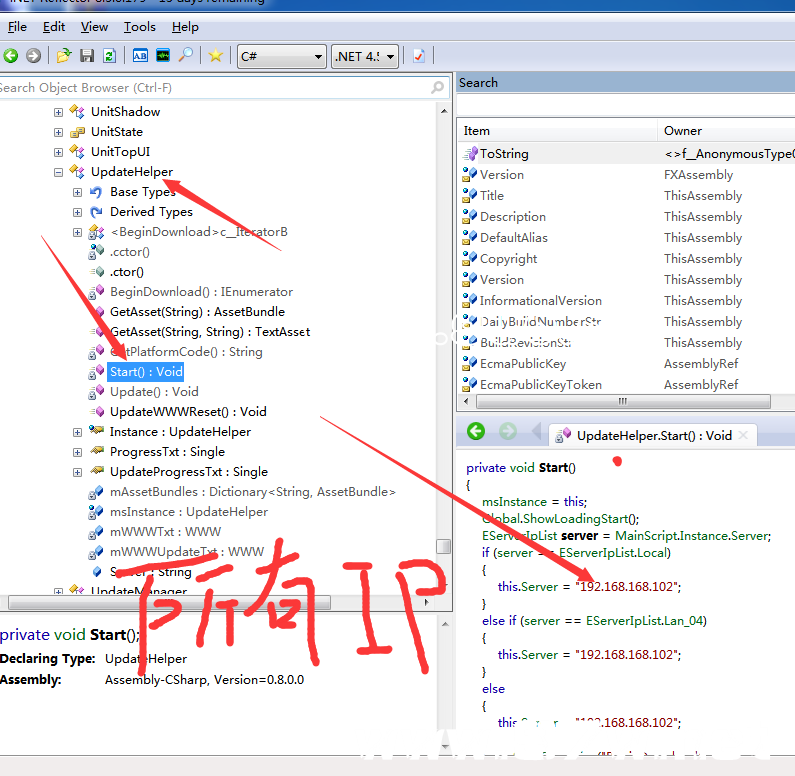Click the Open assembly folder icon
795x776 pixels.
[64, 56]
